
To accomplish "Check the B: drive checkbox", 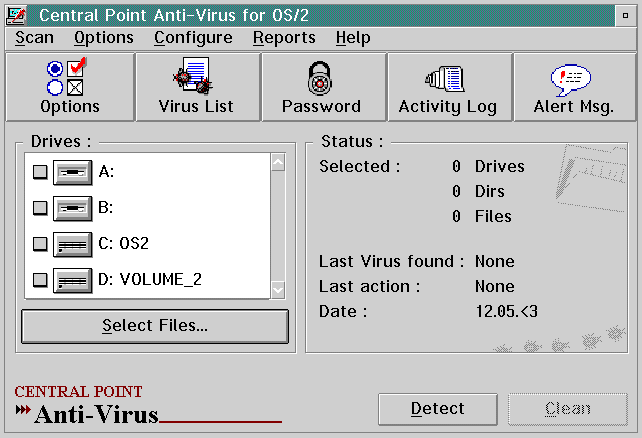I will pyautogui.click(x=40, y=208).
